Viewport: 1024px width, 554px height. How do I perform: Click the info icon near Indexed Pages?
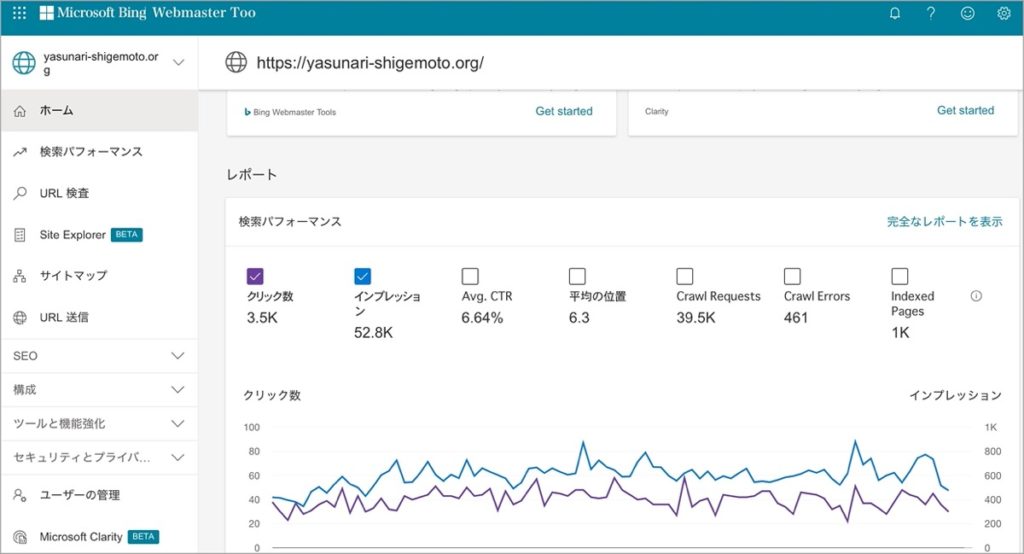(976, 296)
